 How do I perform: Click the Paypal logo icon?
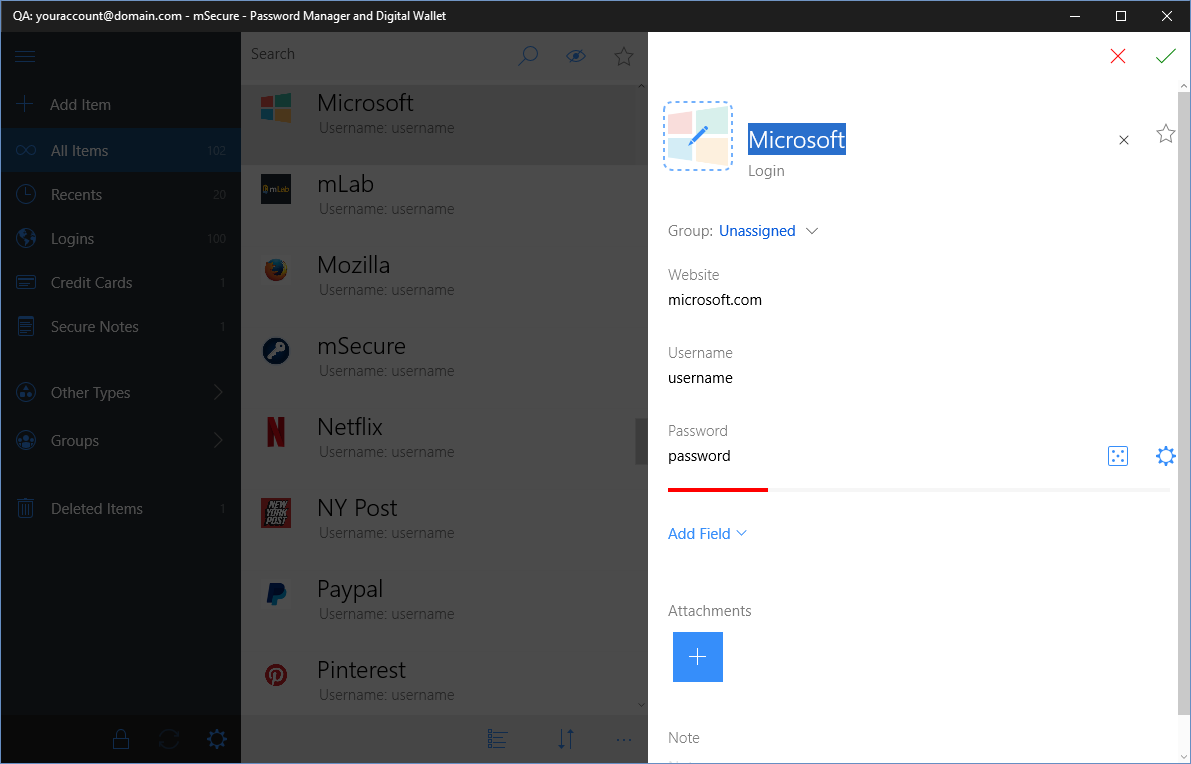pyautogui.click(x=276, y=594)
